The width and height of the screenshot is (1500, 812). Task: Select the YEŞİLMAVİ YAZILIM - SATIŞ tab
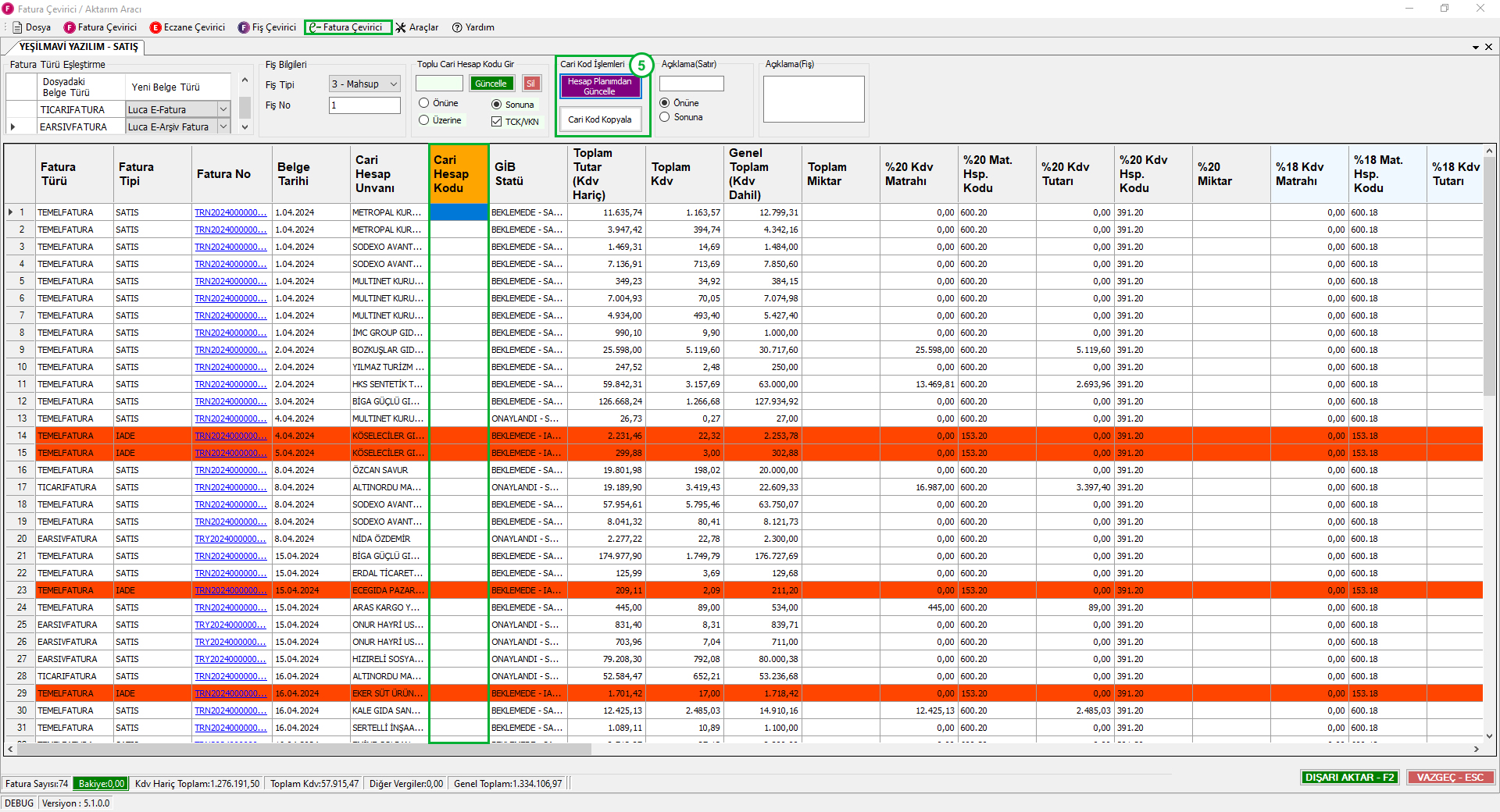pos(78,47)
